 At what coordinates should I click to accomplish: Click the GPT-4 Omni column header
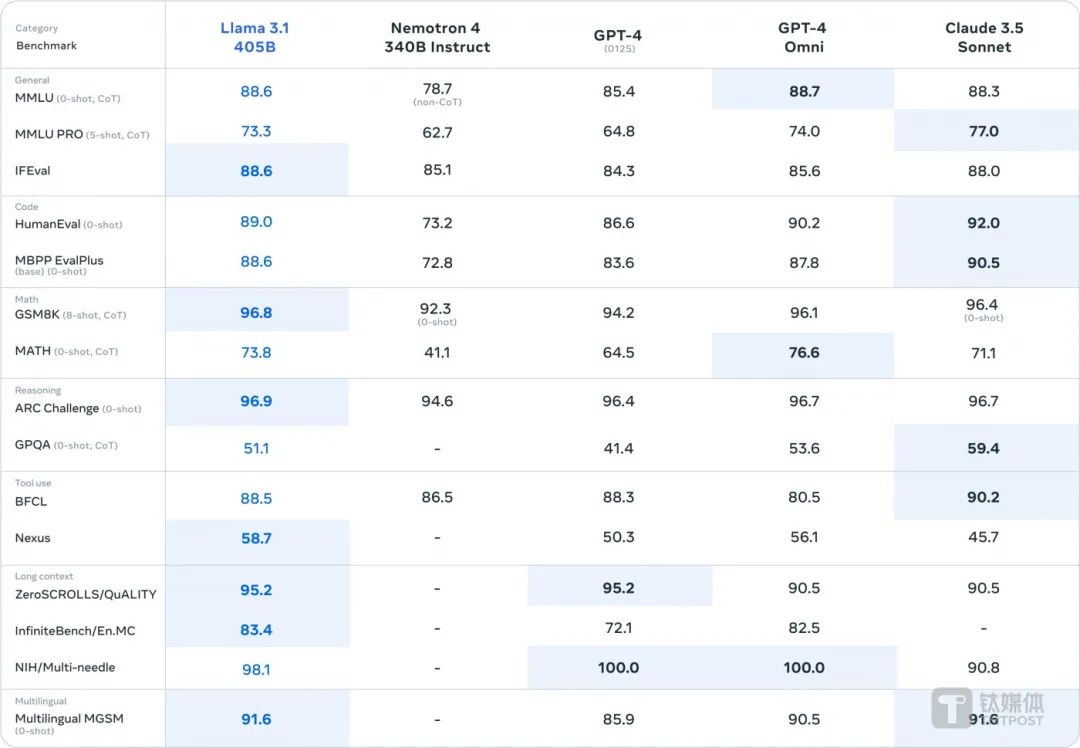[x=803, y=37]
